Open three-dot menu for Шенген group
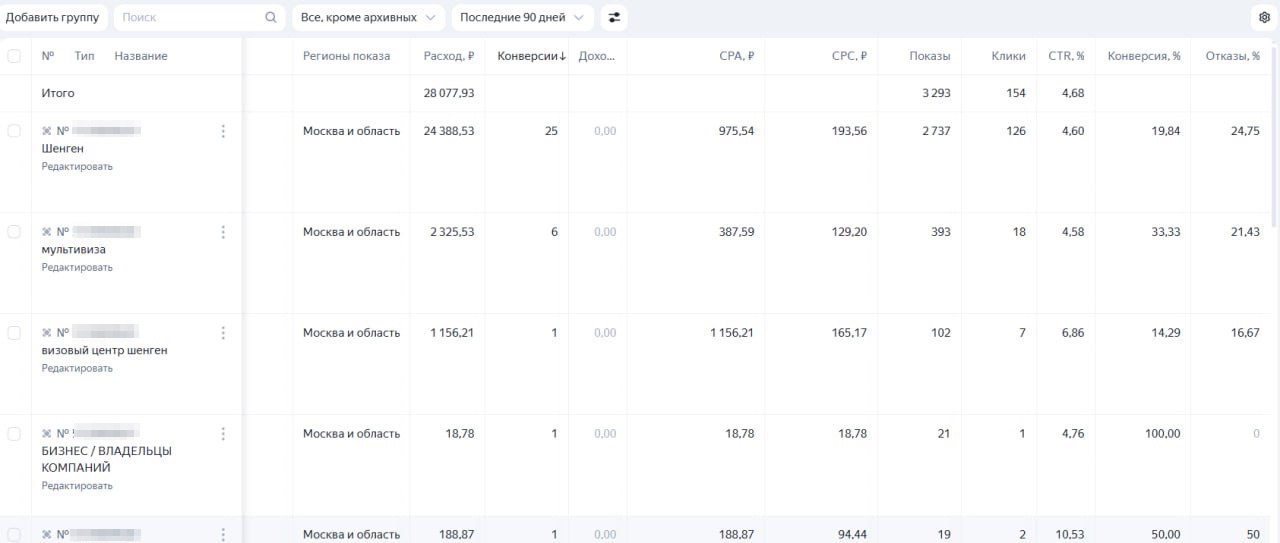The height and width of the screenshot is (543, 1280). click(223, 131)
